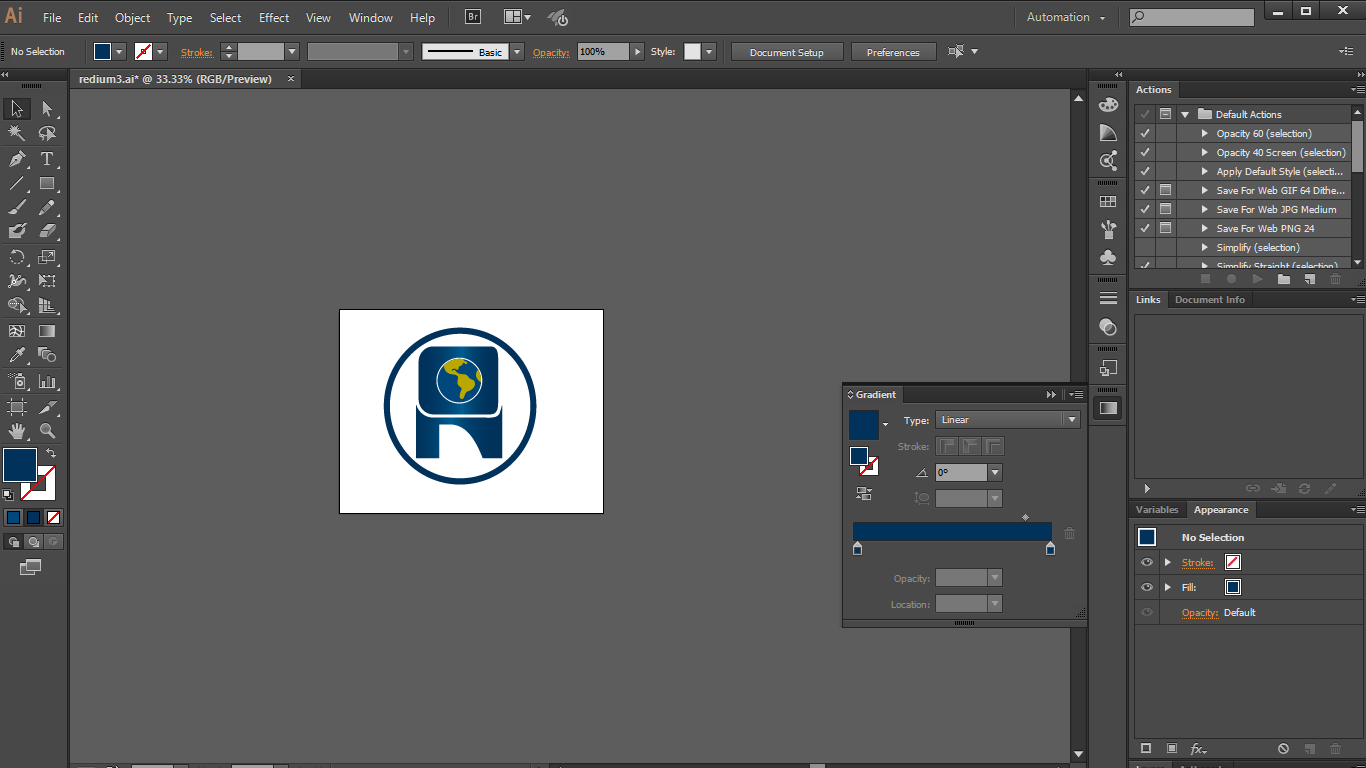Screen dimensions: 1366x768
Task: Click the Go to Bridge button
Action: coord(473,17)
